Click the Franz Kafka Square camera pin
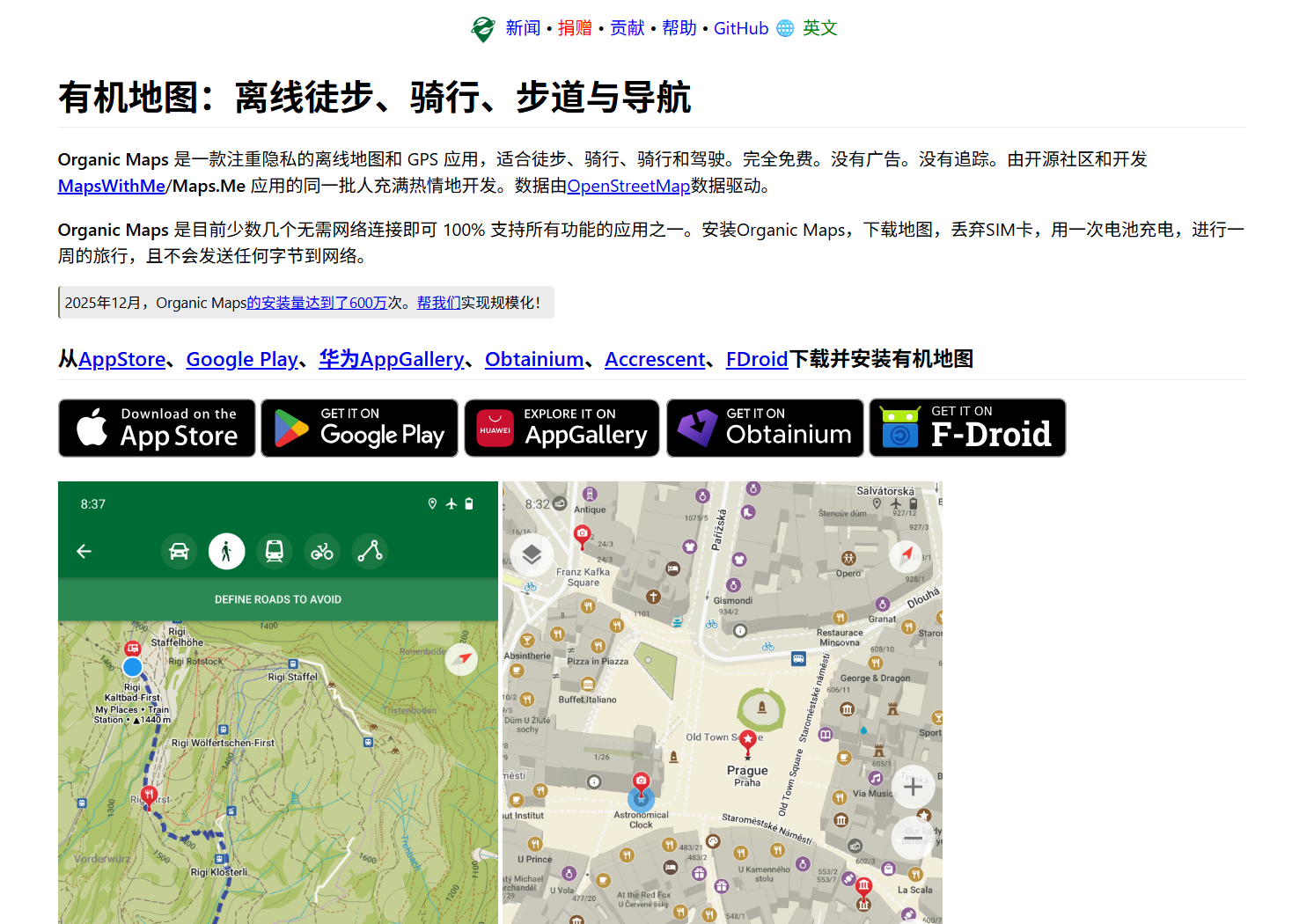The height and width of the screenshot is (924, 1292). pos(583,536)
